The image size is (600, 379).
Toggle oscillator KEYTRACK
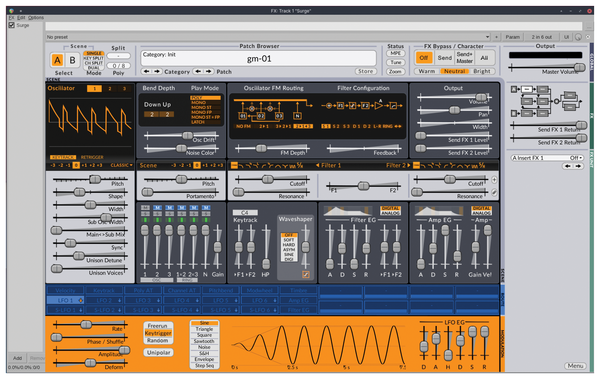pos(63,157)
